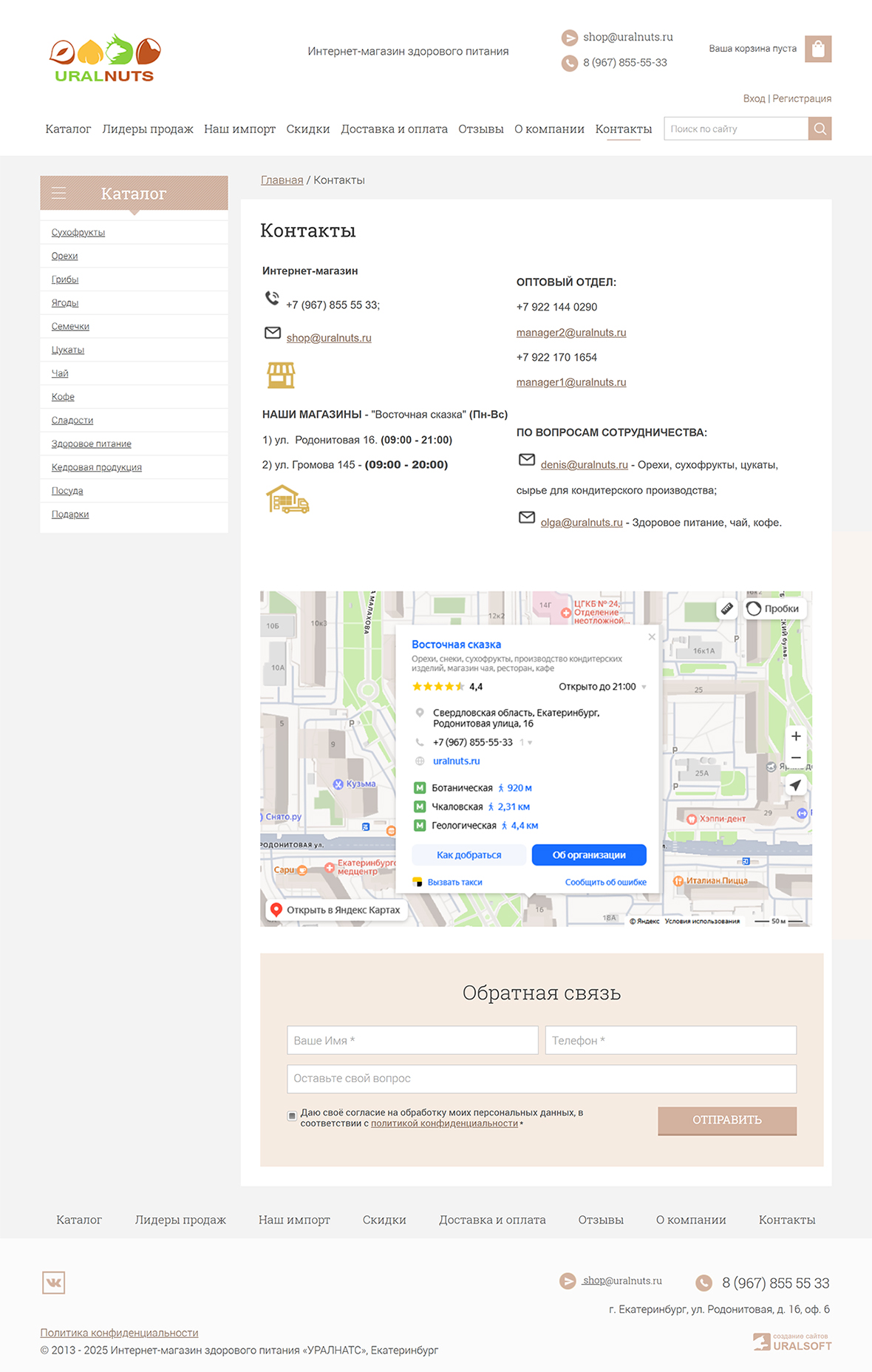Click the shopping cart bag icon
This screenshot has width=872, height=1372.
tap(817, 49)
